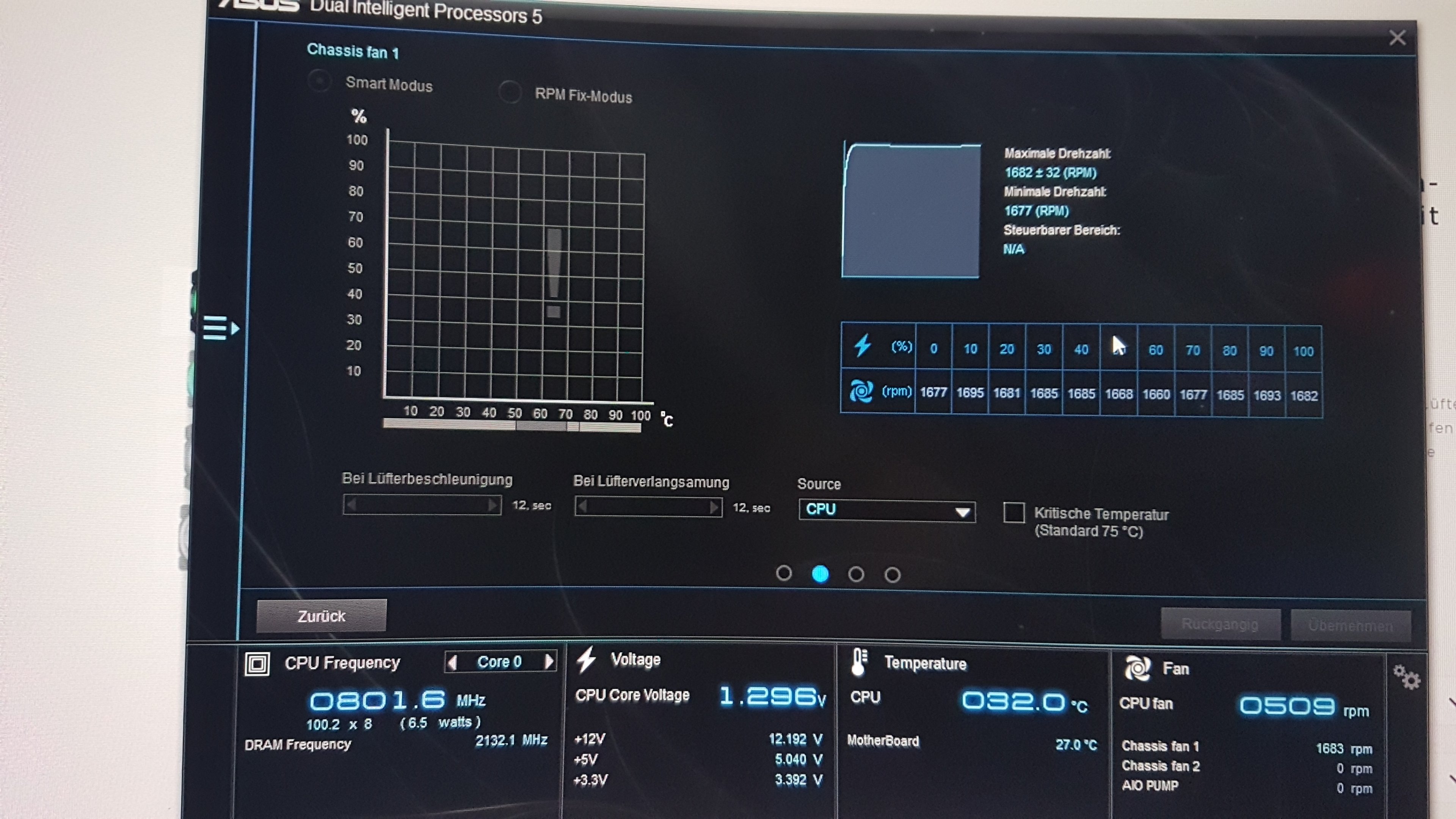
Task: Switch to next CPU core with right arrow
Action: (549, 662)
